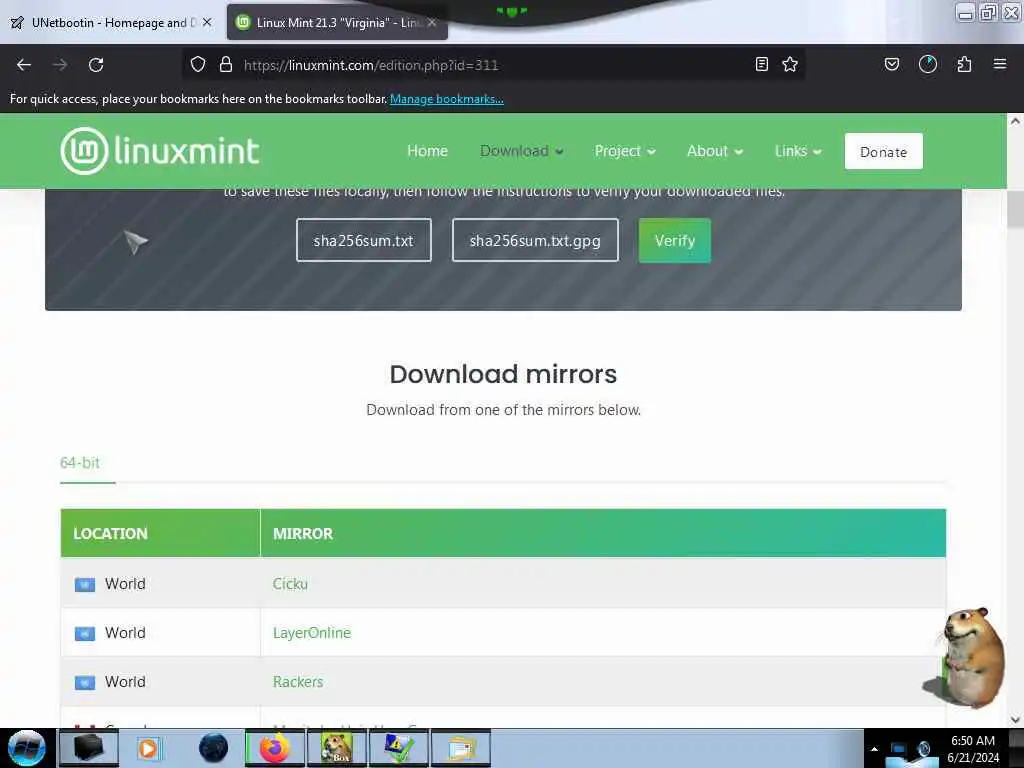Click the Download mirrors heading
This screenshot has height=768, width=1024.
(x=504, y=374)
